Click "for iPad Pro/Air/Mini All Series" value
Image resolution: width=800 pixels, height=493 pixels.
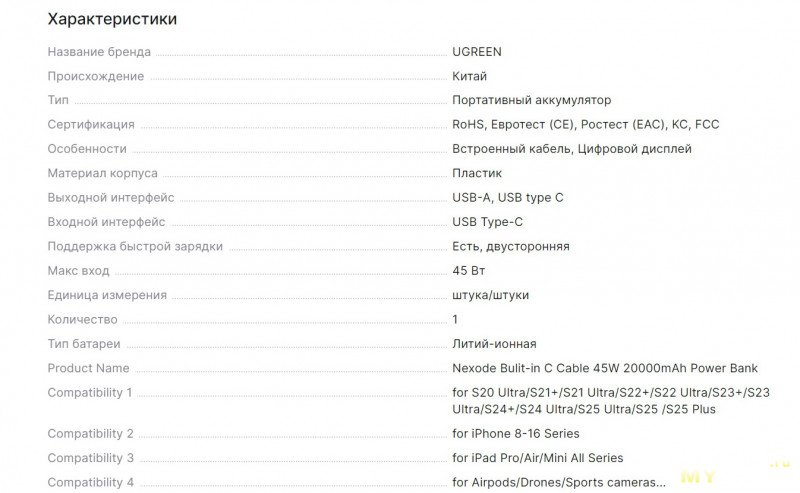[x=537, y=458]
